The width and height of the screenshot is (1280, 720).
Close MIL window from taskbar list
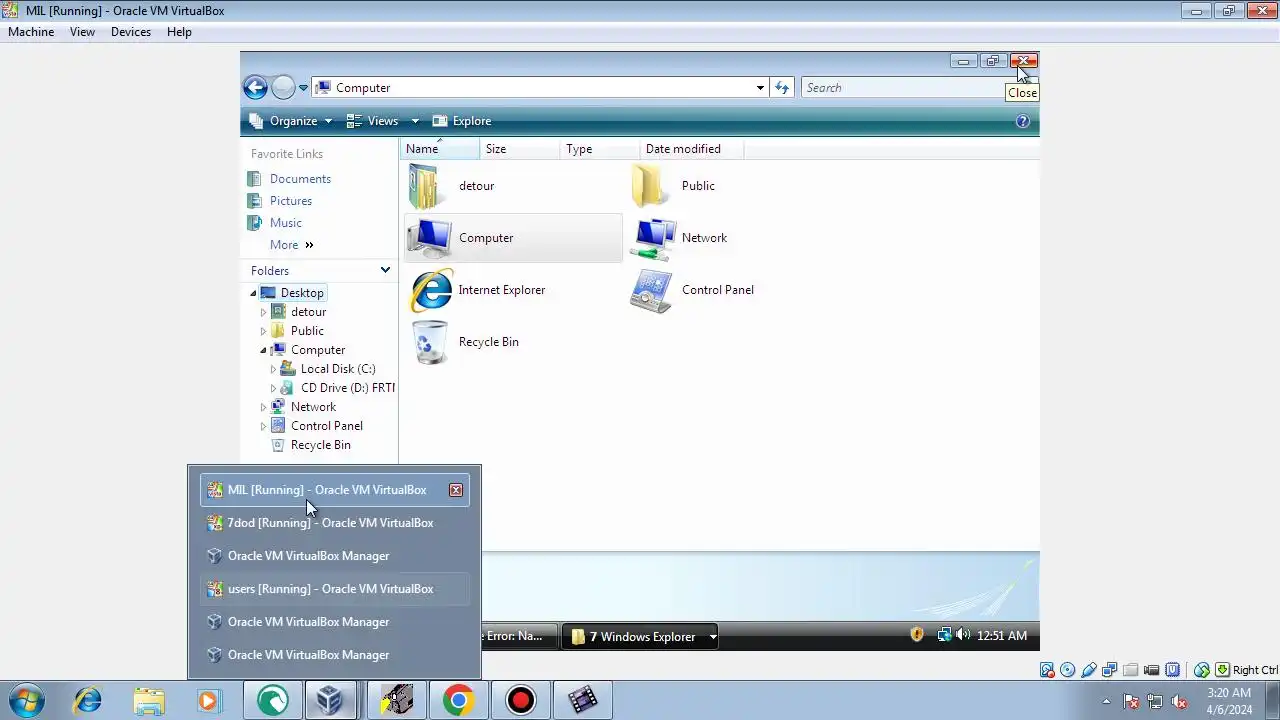pos(456,490)
